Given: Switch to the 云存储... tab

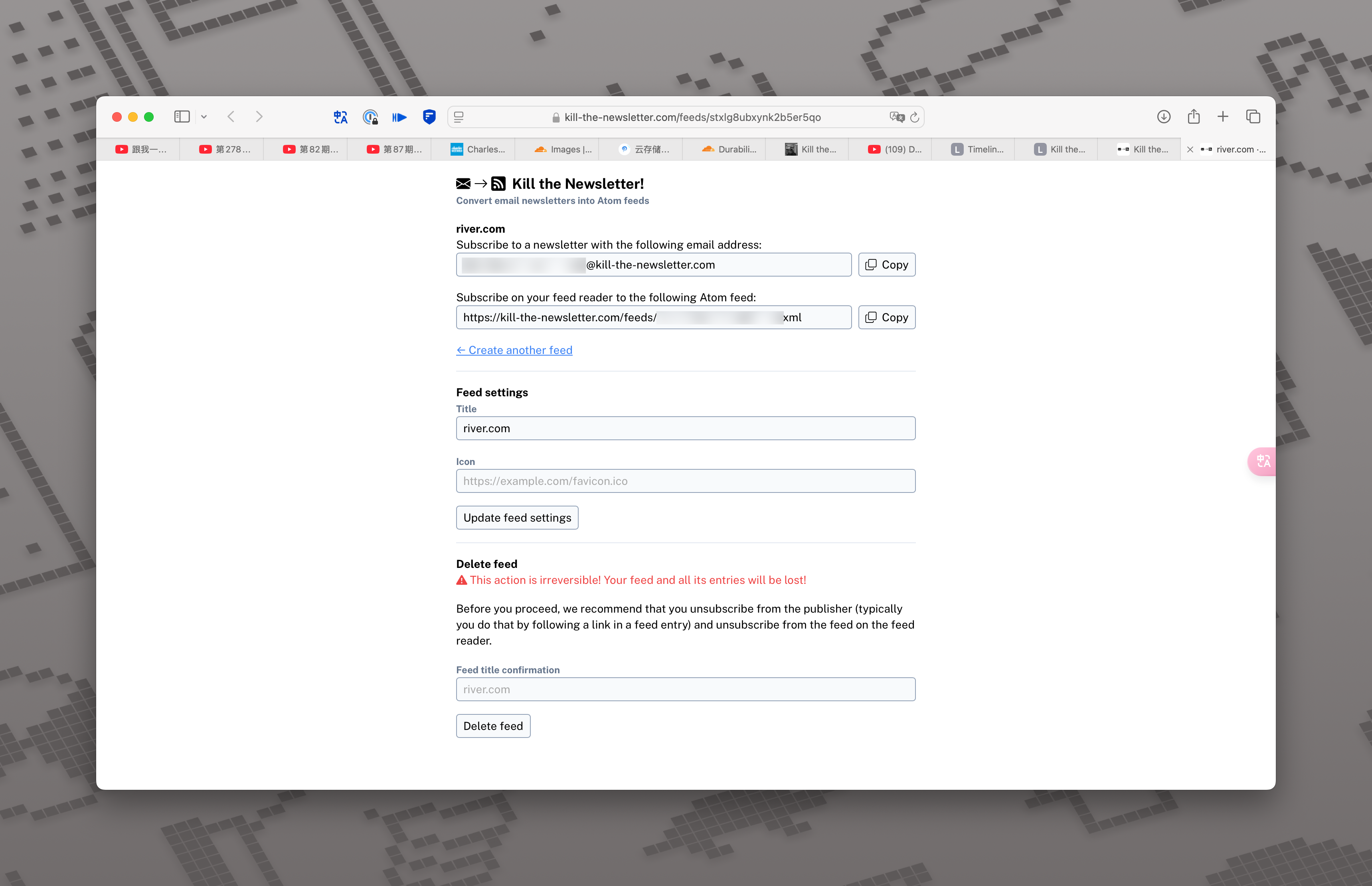Looking at the screenshot, I should [641, 149].
